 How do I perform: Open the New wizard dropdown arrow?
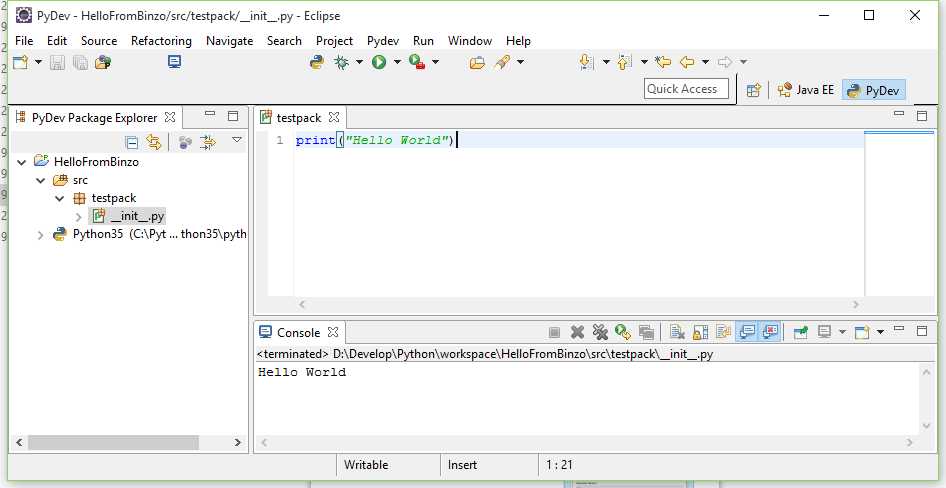(x=38, y=62)
